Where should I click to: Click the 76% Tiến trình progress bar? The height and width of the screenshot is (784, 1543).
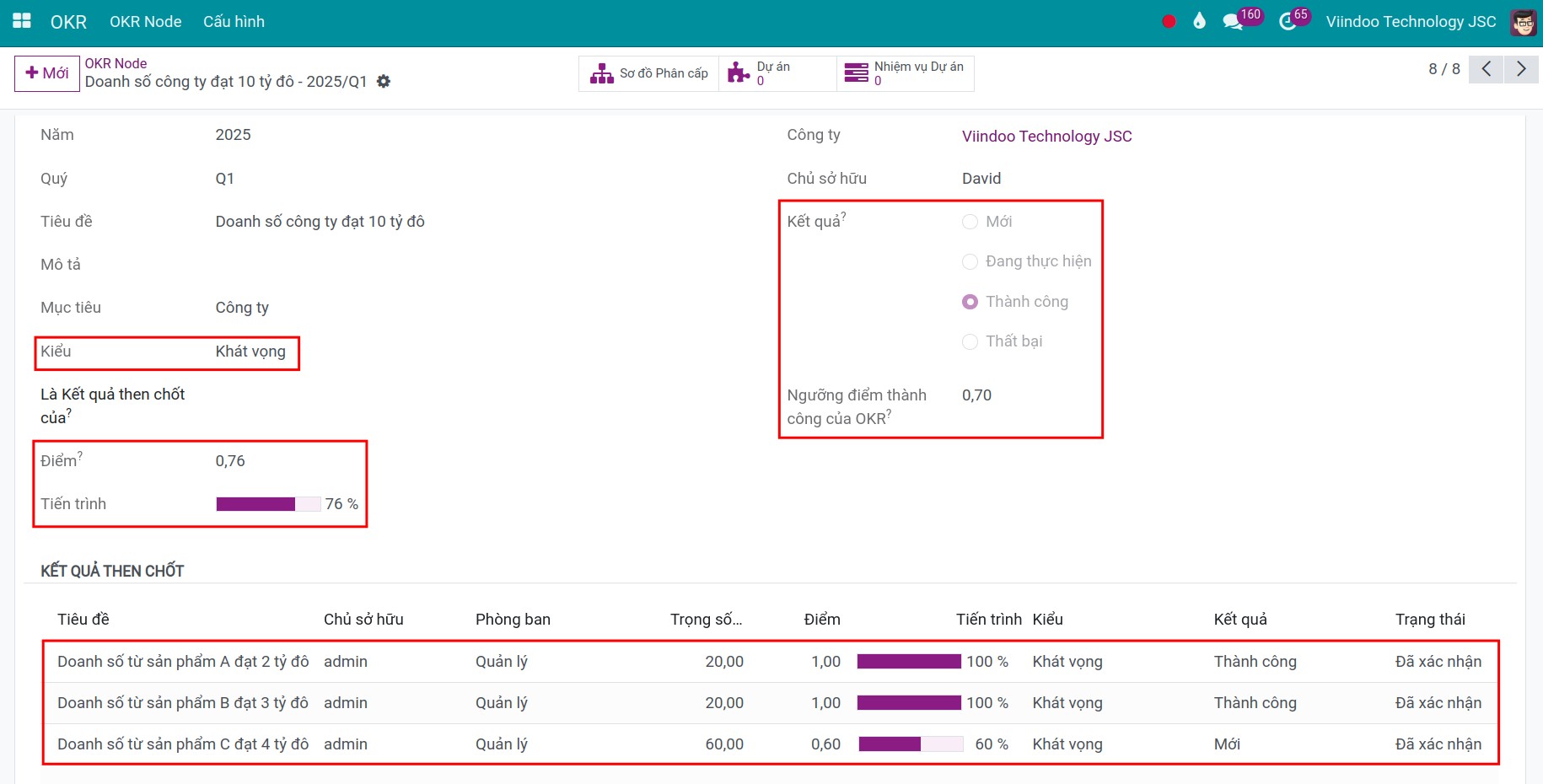point(269,504)
